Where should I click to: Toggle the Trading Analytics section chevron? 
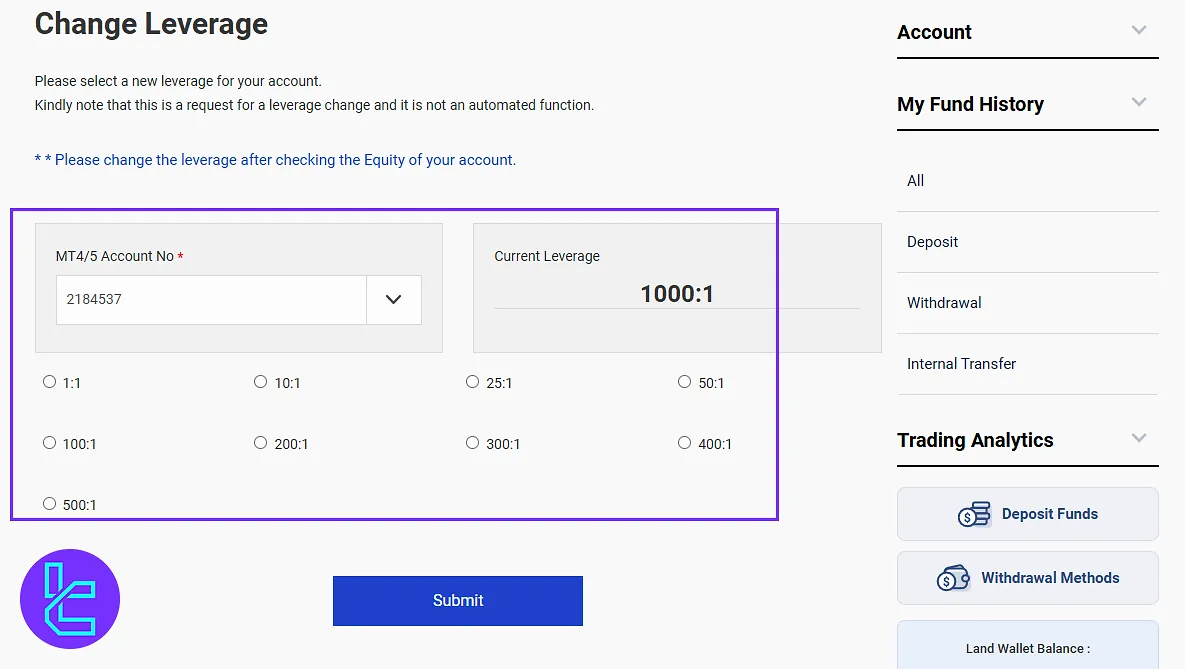pos(1138,438)
